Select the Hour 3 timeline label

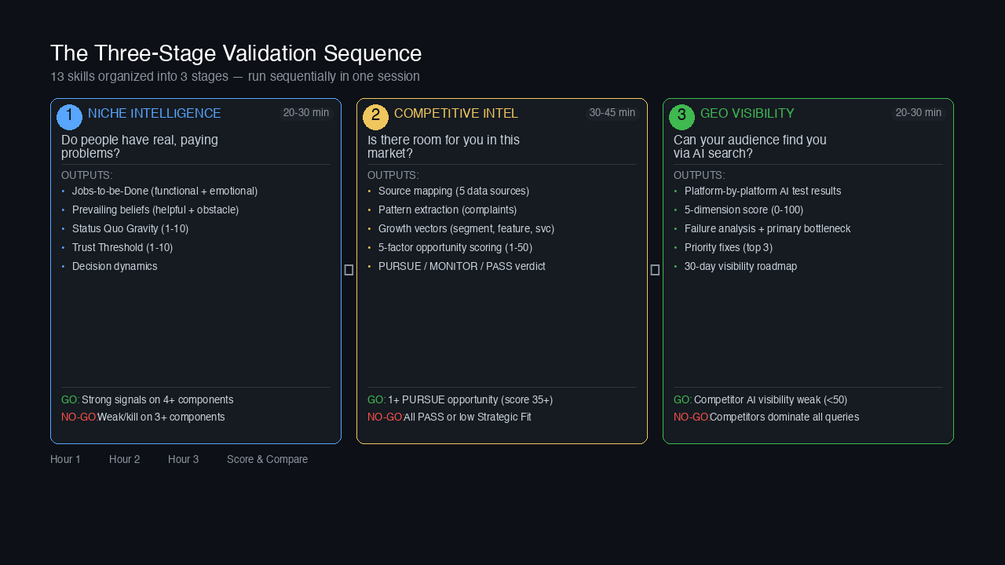pos(183,460)
